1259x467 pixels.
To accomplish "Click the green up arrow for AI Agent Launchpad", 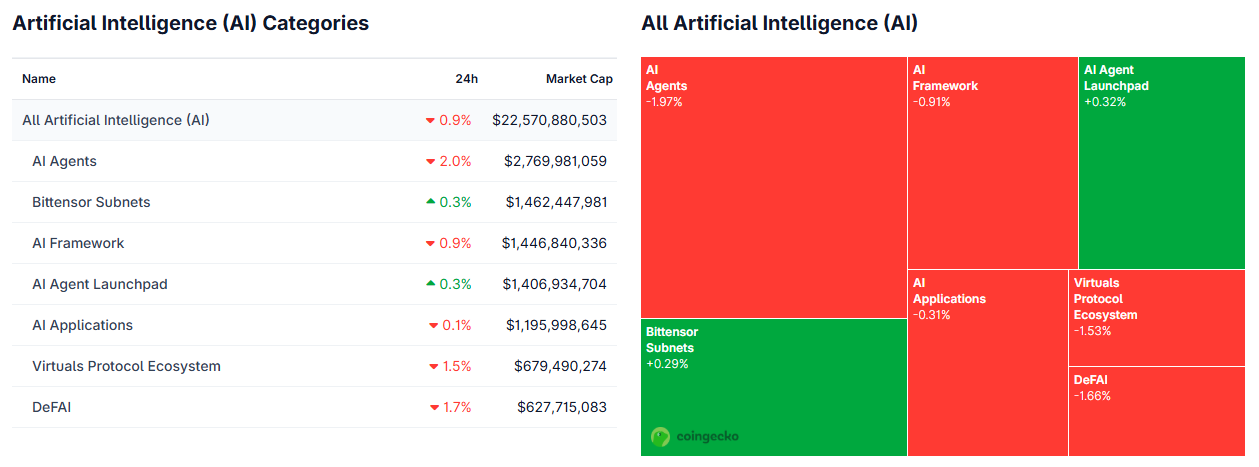I will point(430,284).
